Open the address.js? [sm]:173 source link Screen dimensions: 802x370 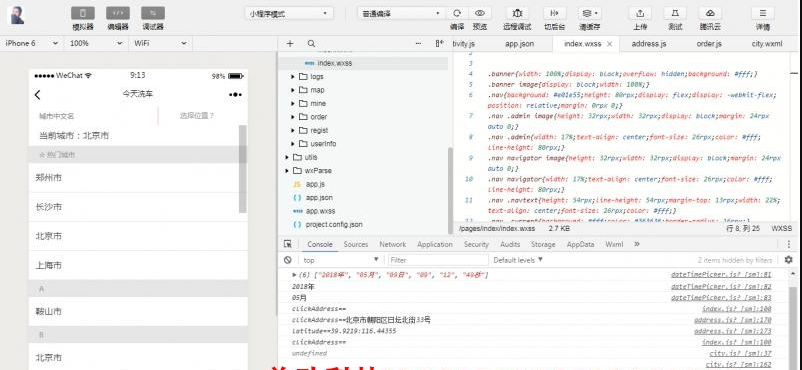click(733, 331)
